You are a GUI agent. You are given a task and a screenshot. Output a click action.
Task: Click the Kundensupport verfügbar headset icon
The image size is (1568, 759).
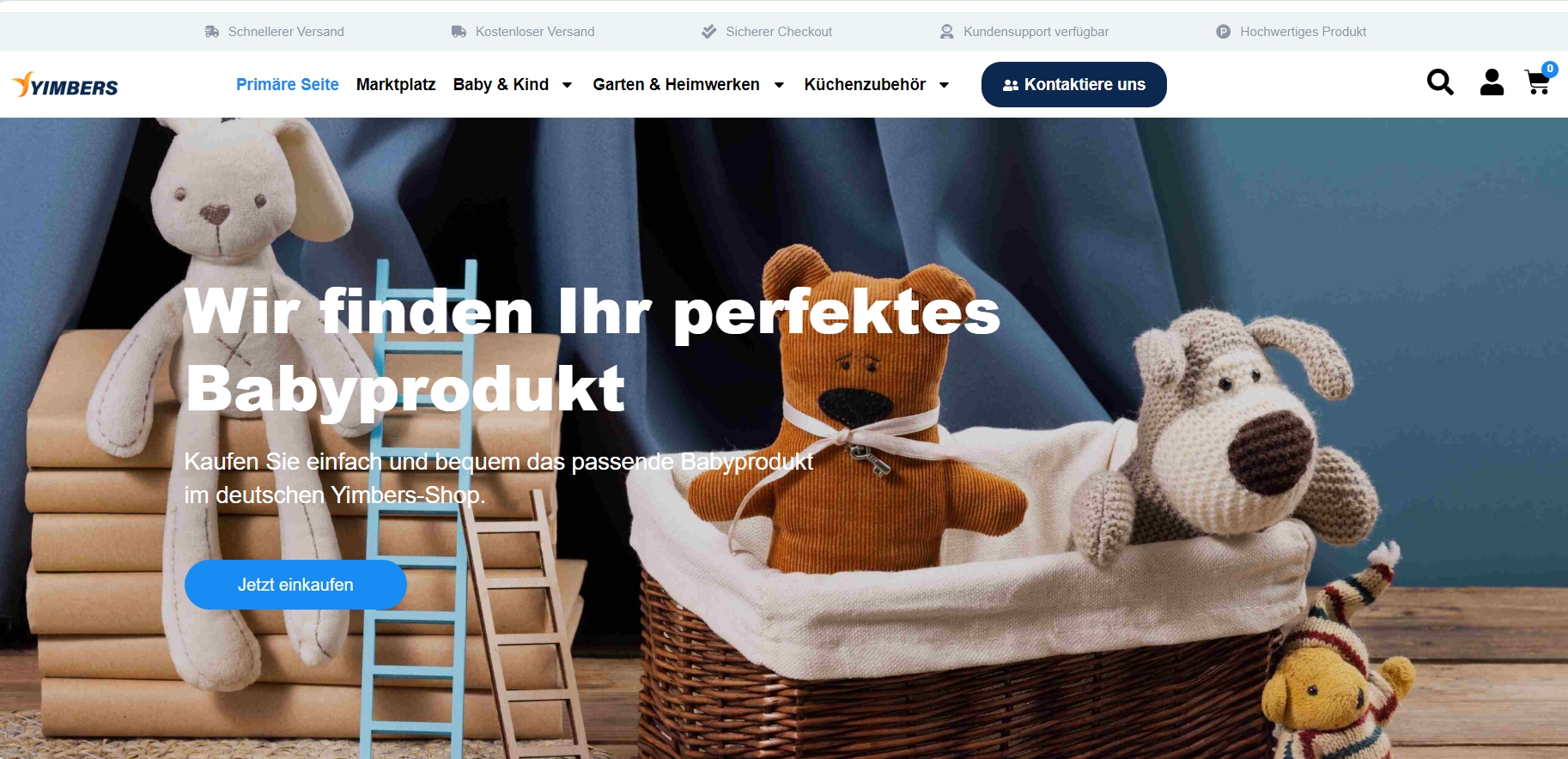point(946,32)
